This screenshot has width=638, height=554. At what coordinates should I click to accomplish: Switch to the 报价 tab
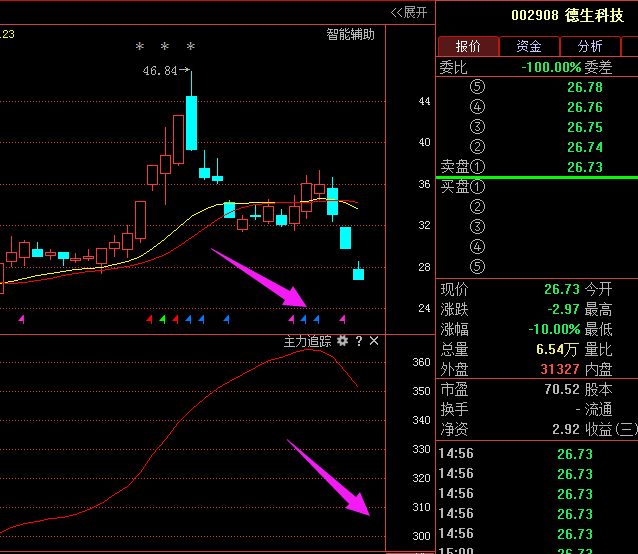(x=468, y=46)
